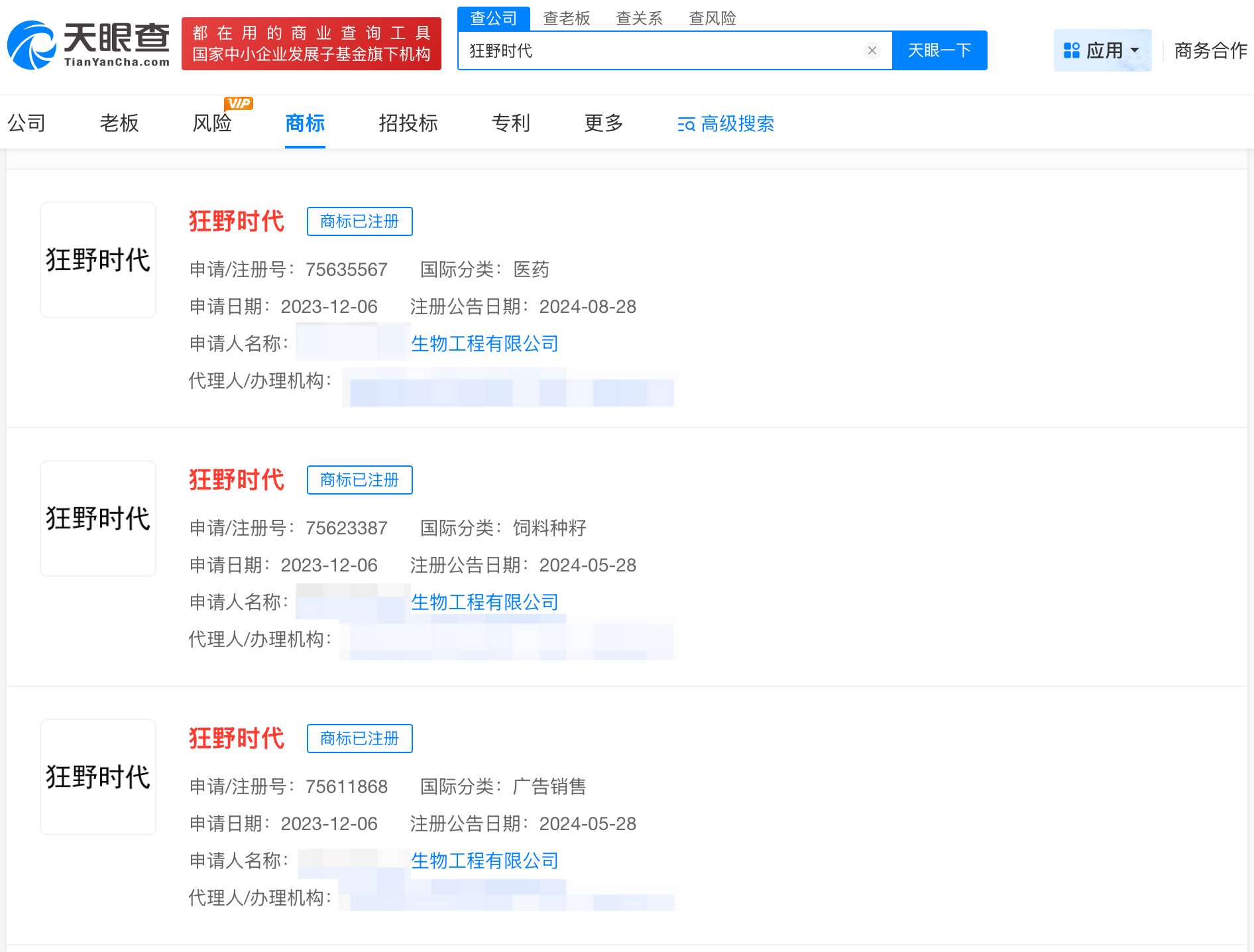
Task: Clear search box via the × icon
Action: (872, 49)
